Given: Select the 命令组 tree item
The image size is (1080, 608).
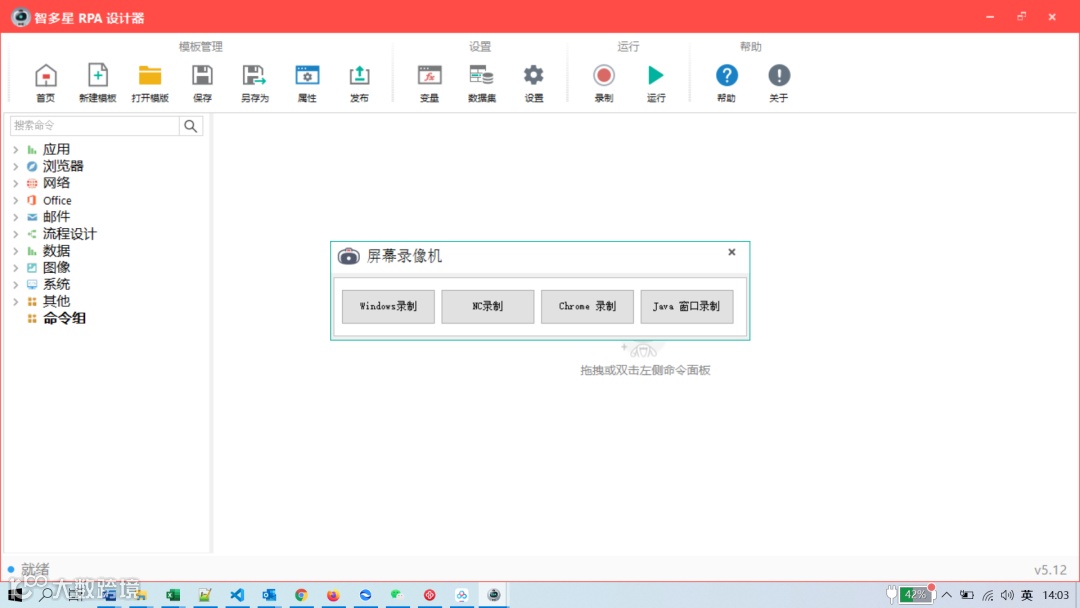Looking at the screenshot, I should point(64,318).
